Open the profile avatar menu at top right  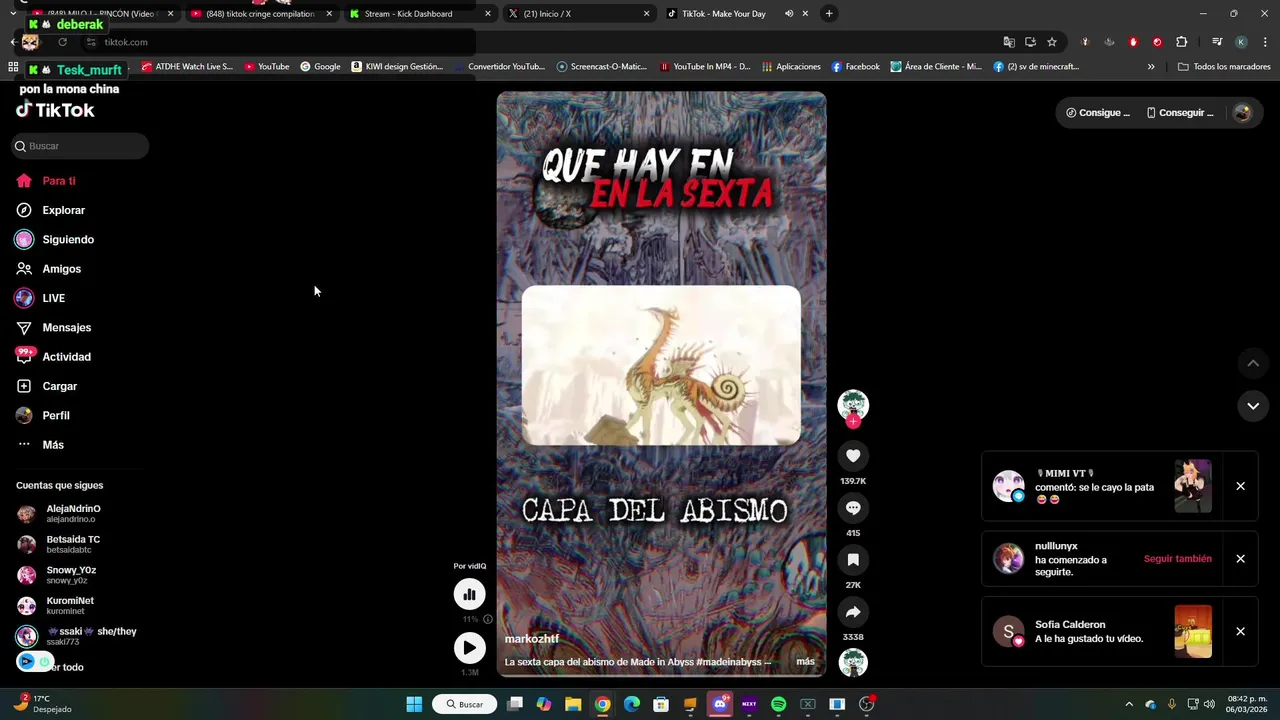(1243, 113)
